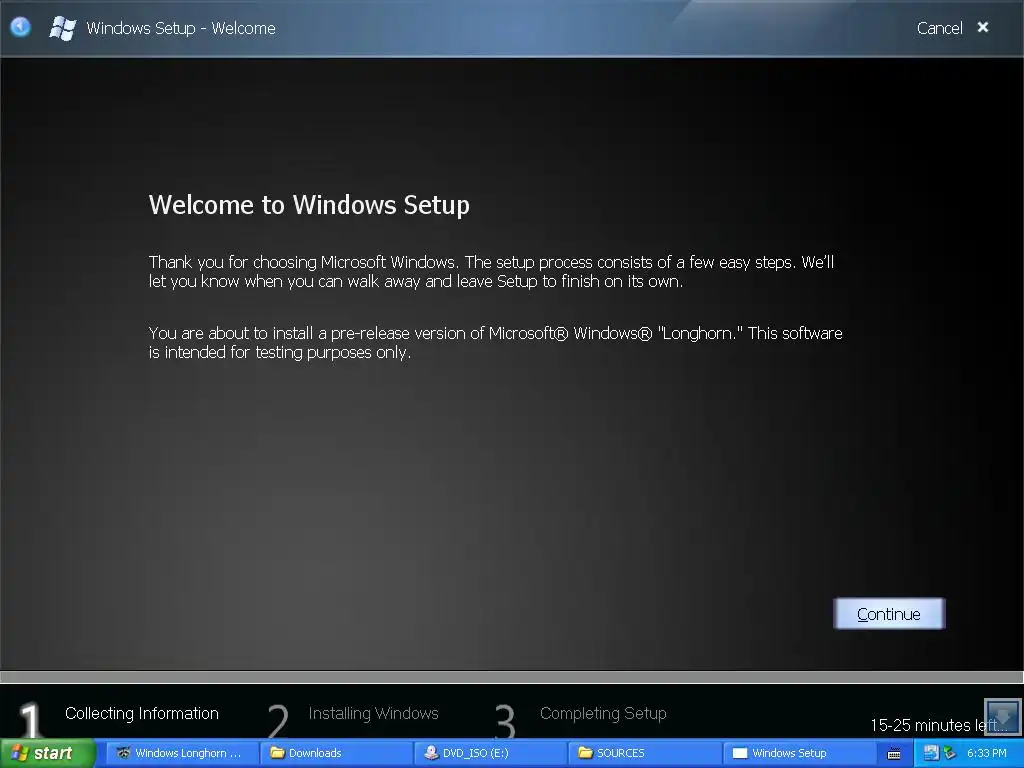Click the Completing Setup step label
1024x768 pixels.
[603, 713]
